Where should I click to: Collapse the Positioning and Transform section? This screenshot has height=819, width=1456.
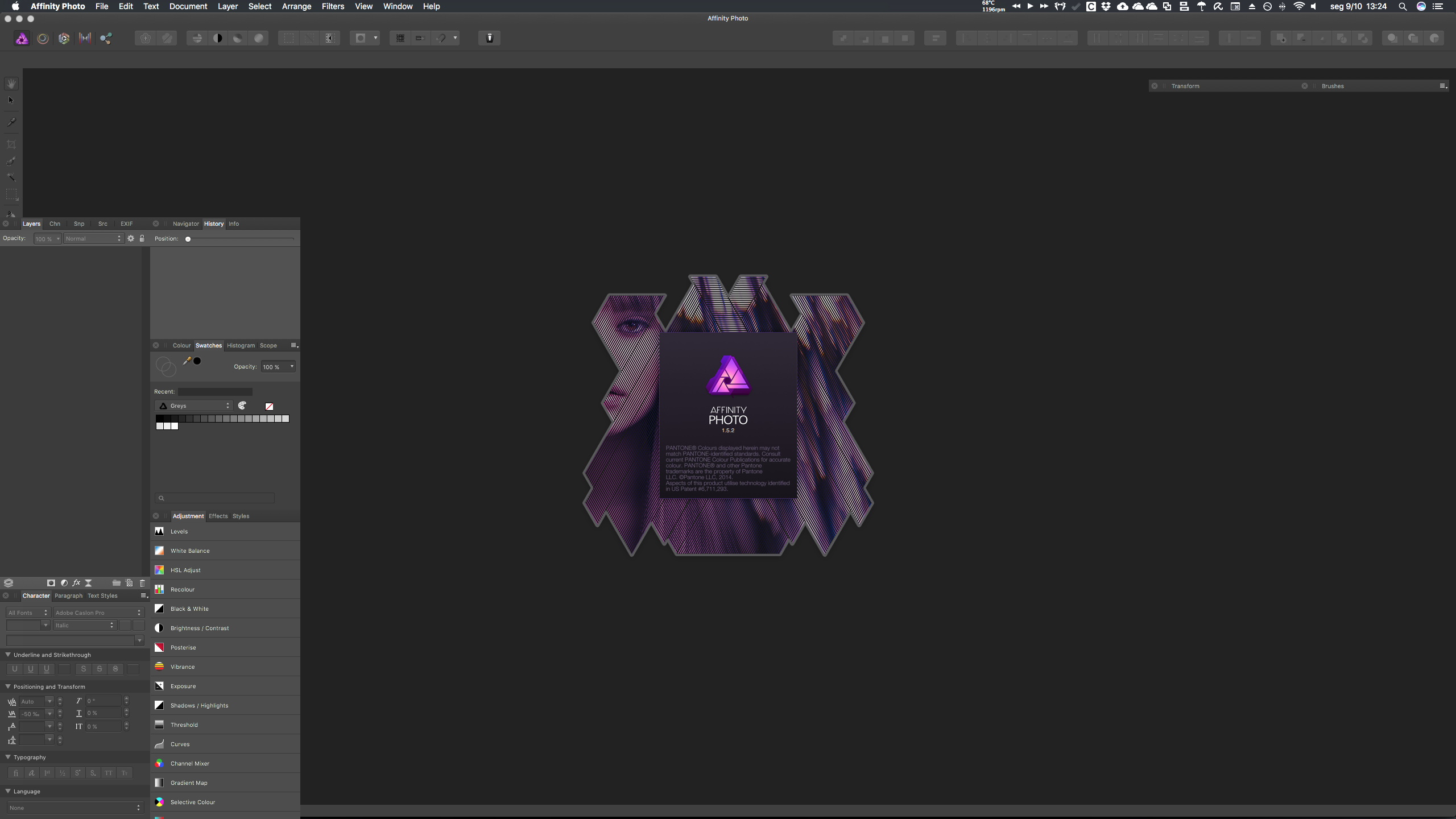click(x=8, y=686)
